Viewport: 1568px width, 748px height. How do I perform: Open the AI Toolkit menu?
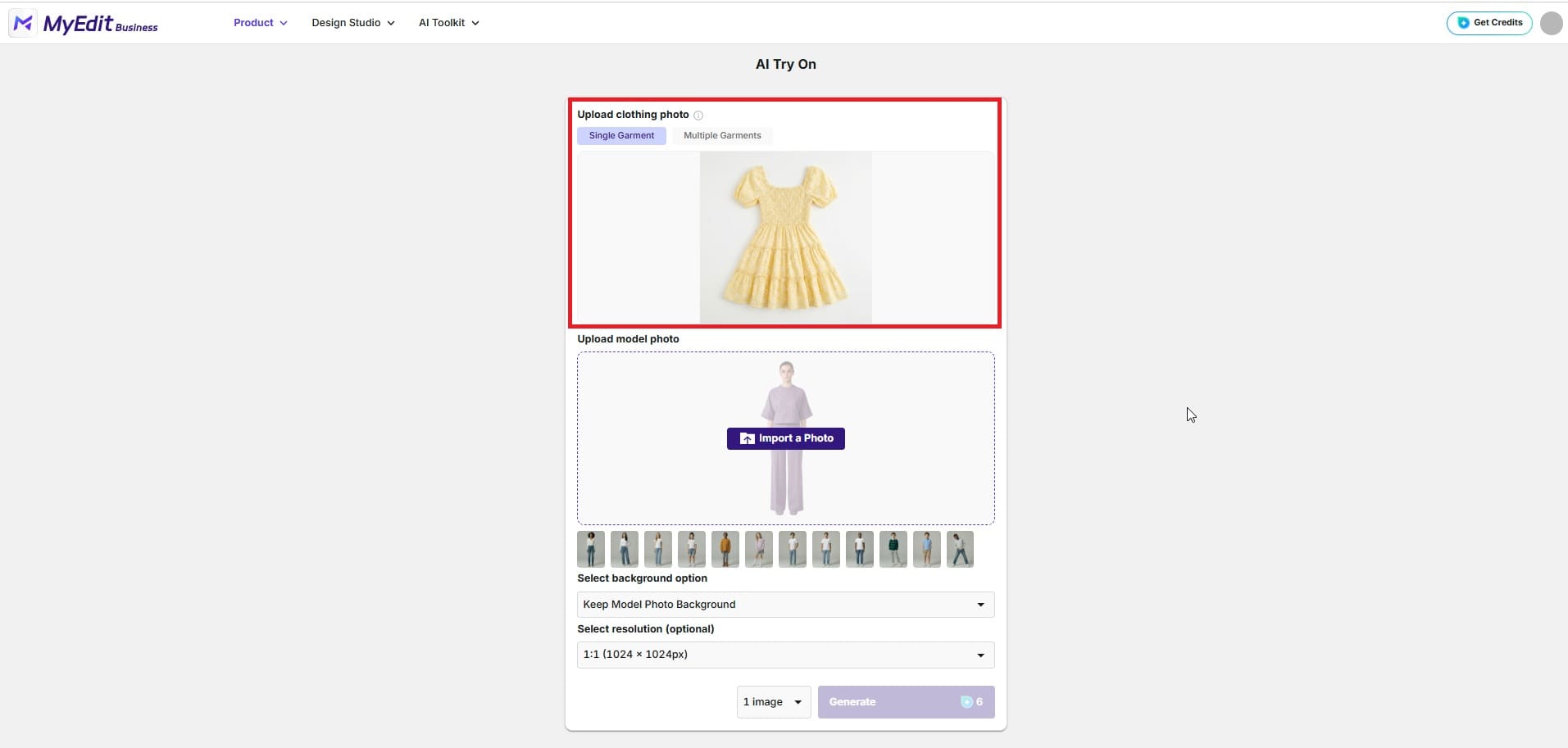pyautogui.click(x=448, y=22)
